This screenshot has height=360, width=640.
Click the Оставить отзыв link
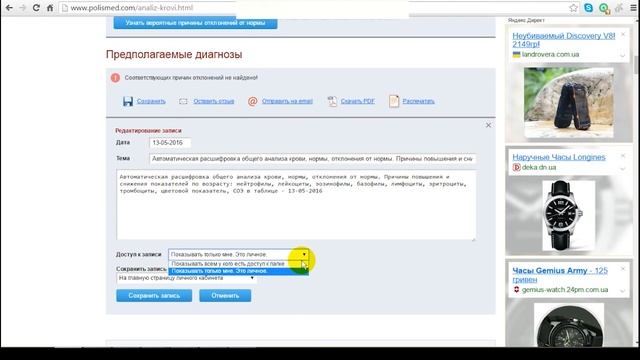(213, 101)
